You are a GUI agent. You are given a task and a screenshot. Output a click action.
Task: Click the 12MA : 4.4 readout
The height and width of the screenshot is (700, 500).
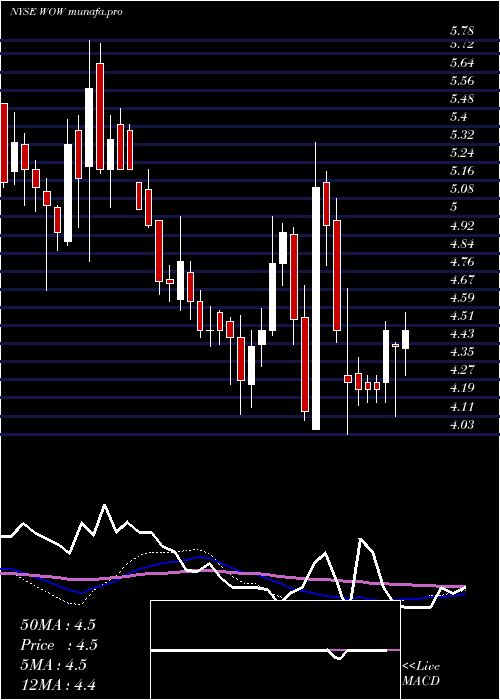[58, 684]
